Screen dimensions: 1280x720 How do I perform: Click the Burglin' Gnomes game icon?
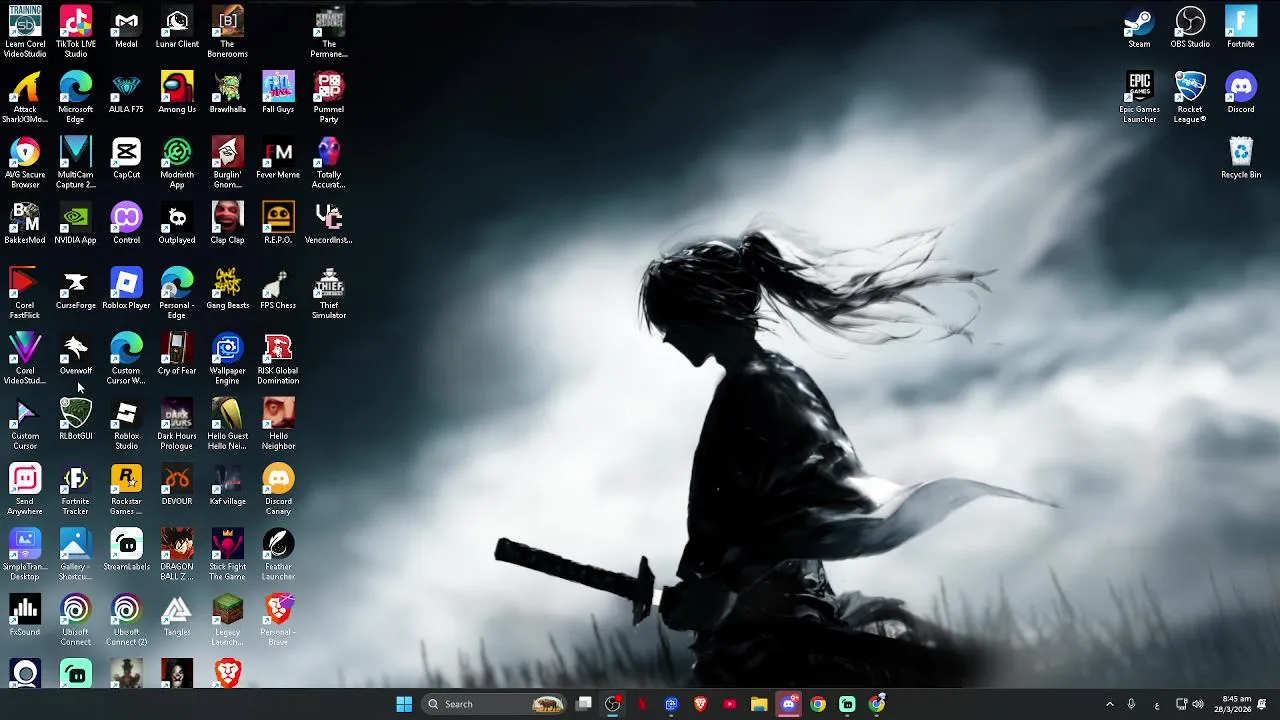(x=227, y=162)
